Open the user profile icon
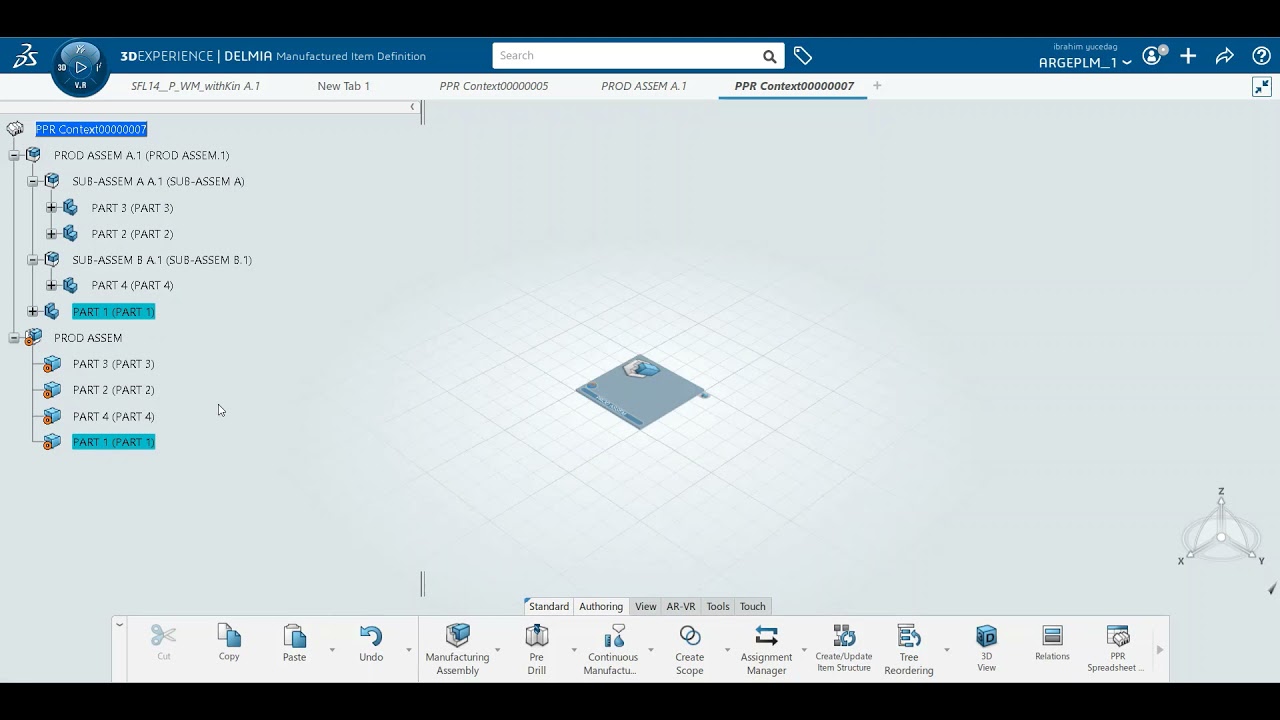 pyautogui.click(x=1152, y=56)
